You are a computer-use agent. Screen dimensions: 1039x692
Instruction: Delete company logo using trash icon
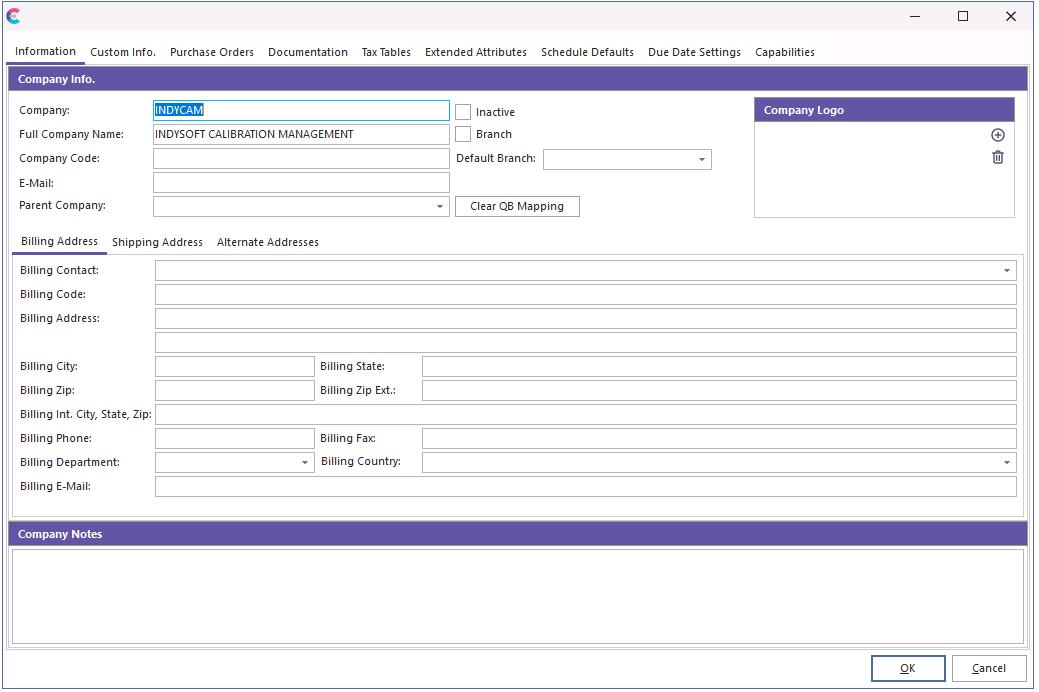click(x=997, y=157)
